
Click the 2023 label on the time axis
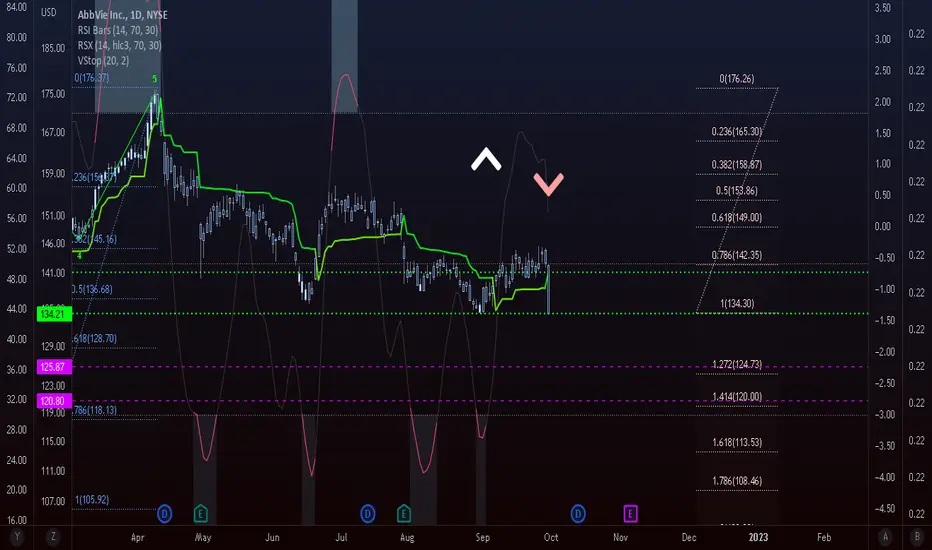click(758, 537)
